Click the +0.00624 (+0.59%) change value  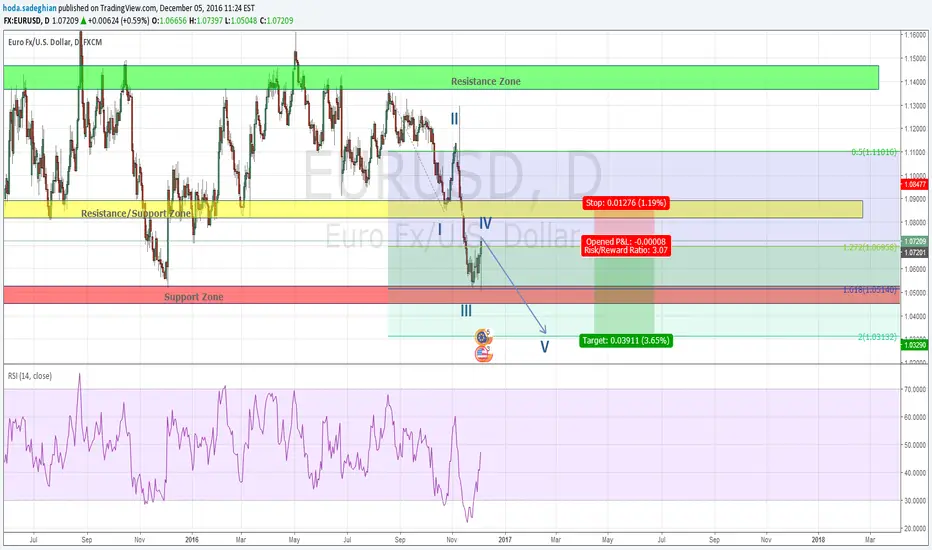118,20
